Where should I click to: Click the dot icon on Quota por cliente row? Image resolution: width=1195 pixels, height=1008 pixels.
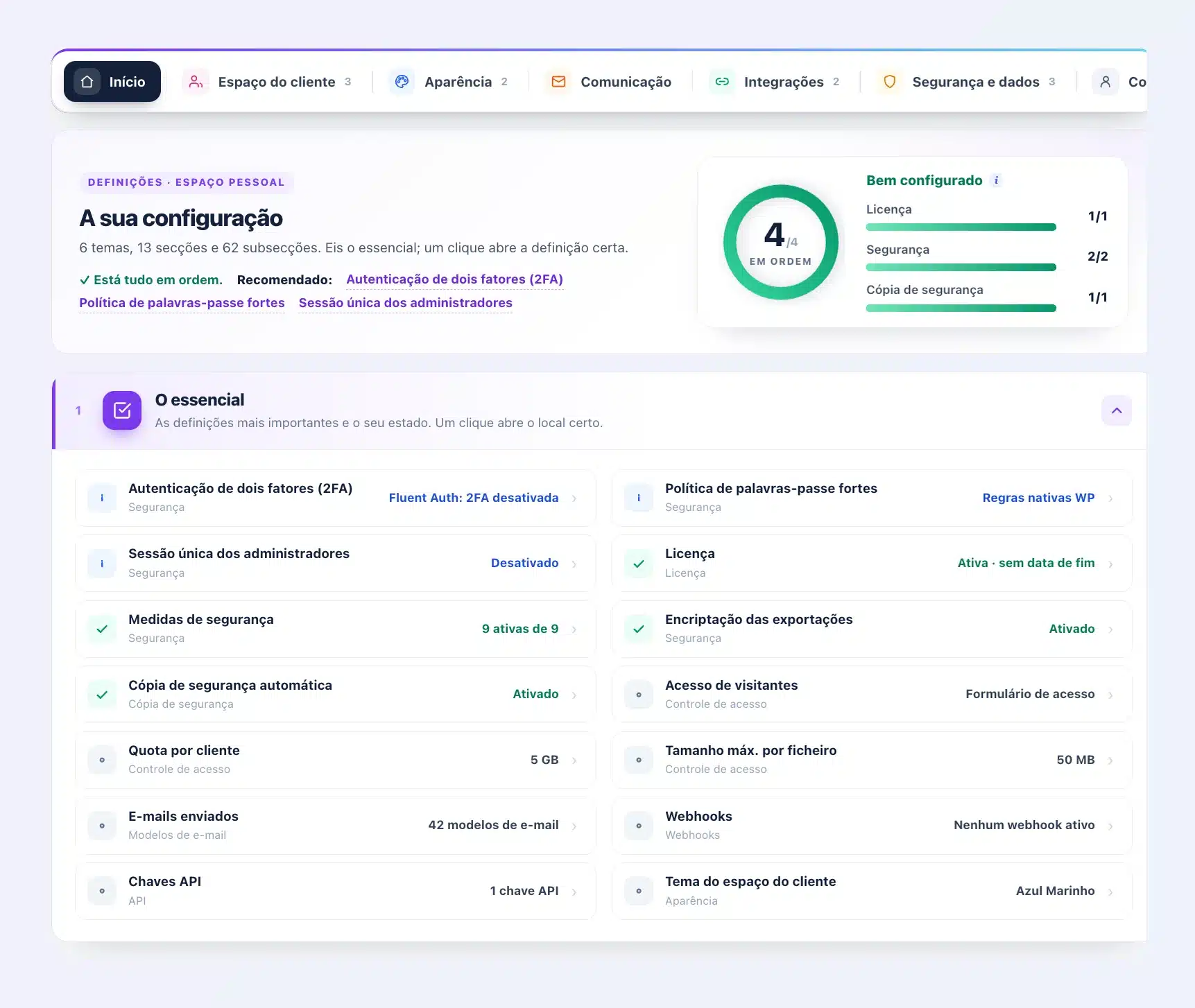point(102,760)
